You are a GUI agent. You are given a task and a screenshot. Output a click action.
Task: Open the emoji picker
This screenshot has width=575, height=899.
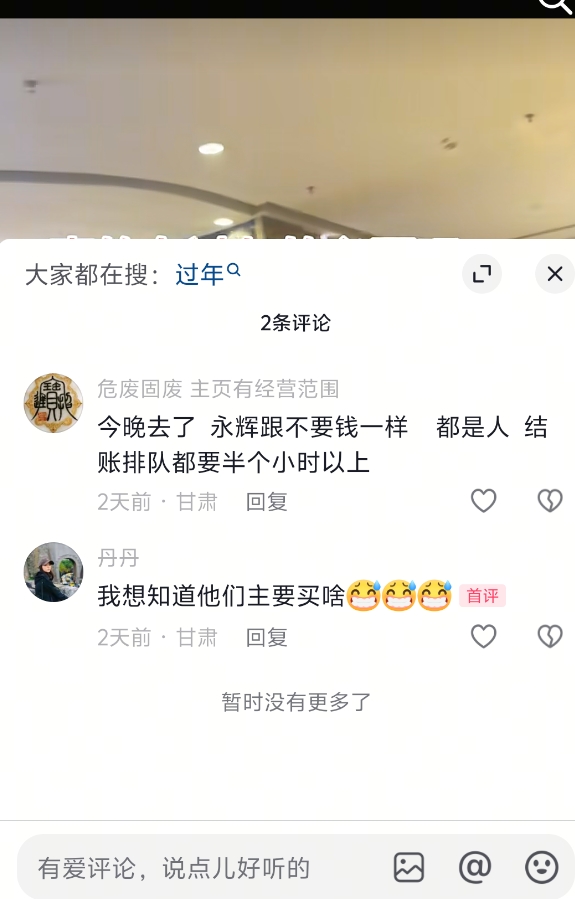542,867
